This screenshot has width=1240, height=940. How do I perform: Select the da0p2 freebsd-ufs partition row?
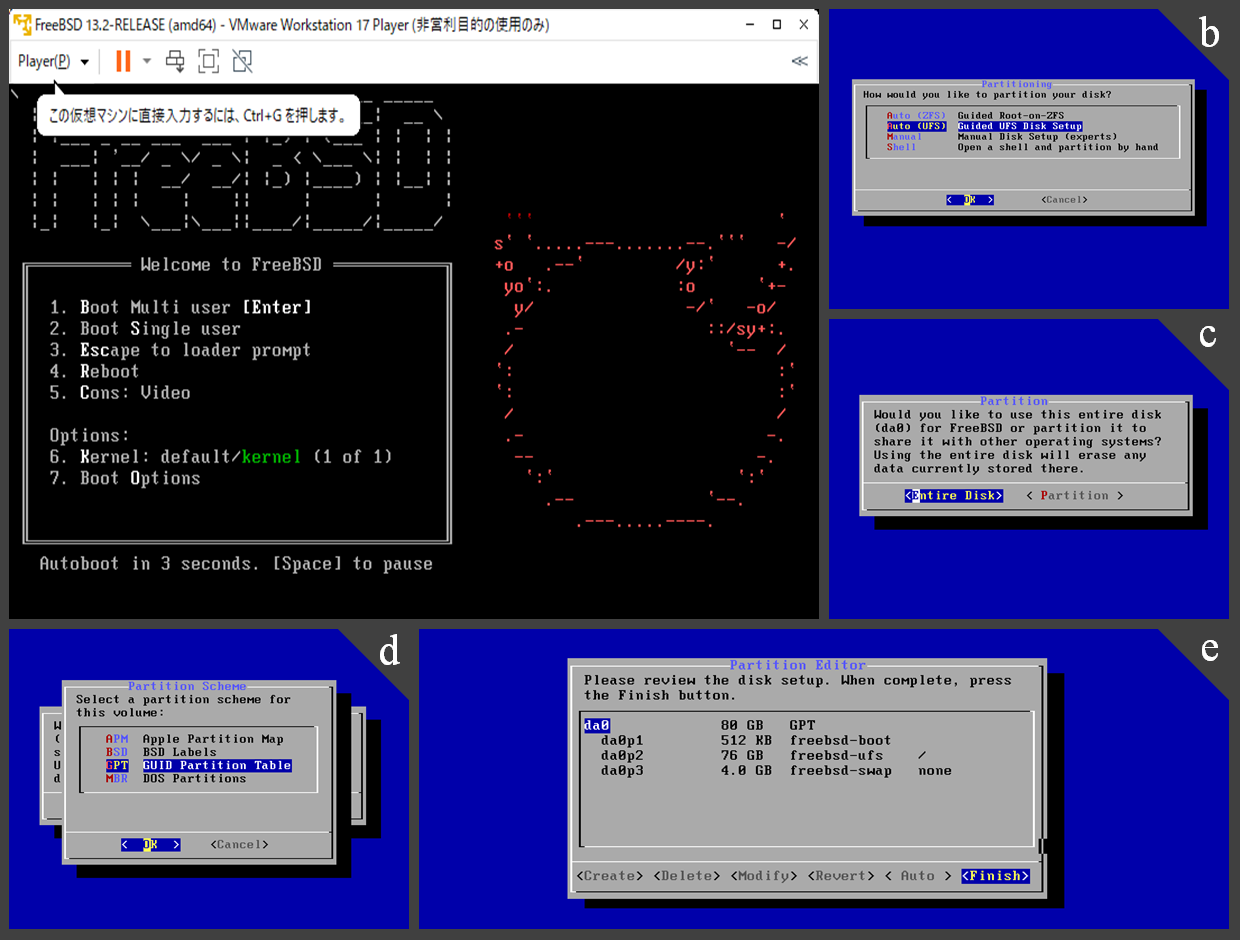[765, 756]
